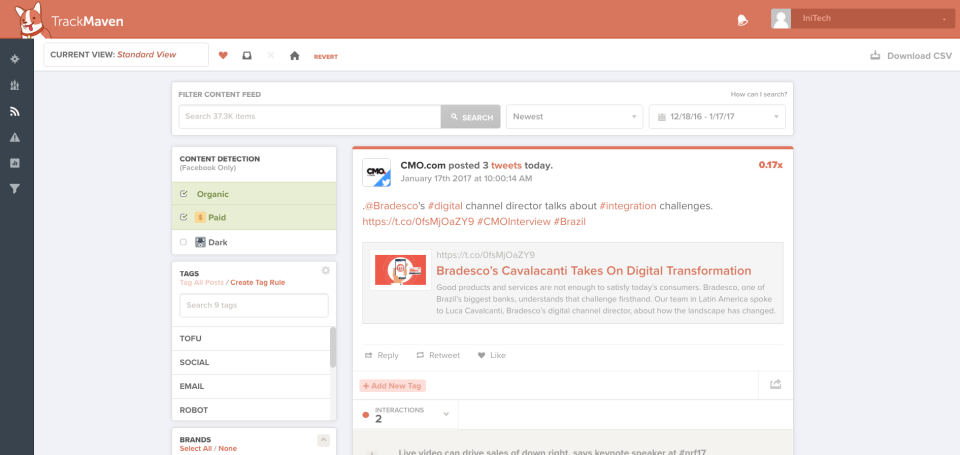Click the save view inbox icon

247,56
